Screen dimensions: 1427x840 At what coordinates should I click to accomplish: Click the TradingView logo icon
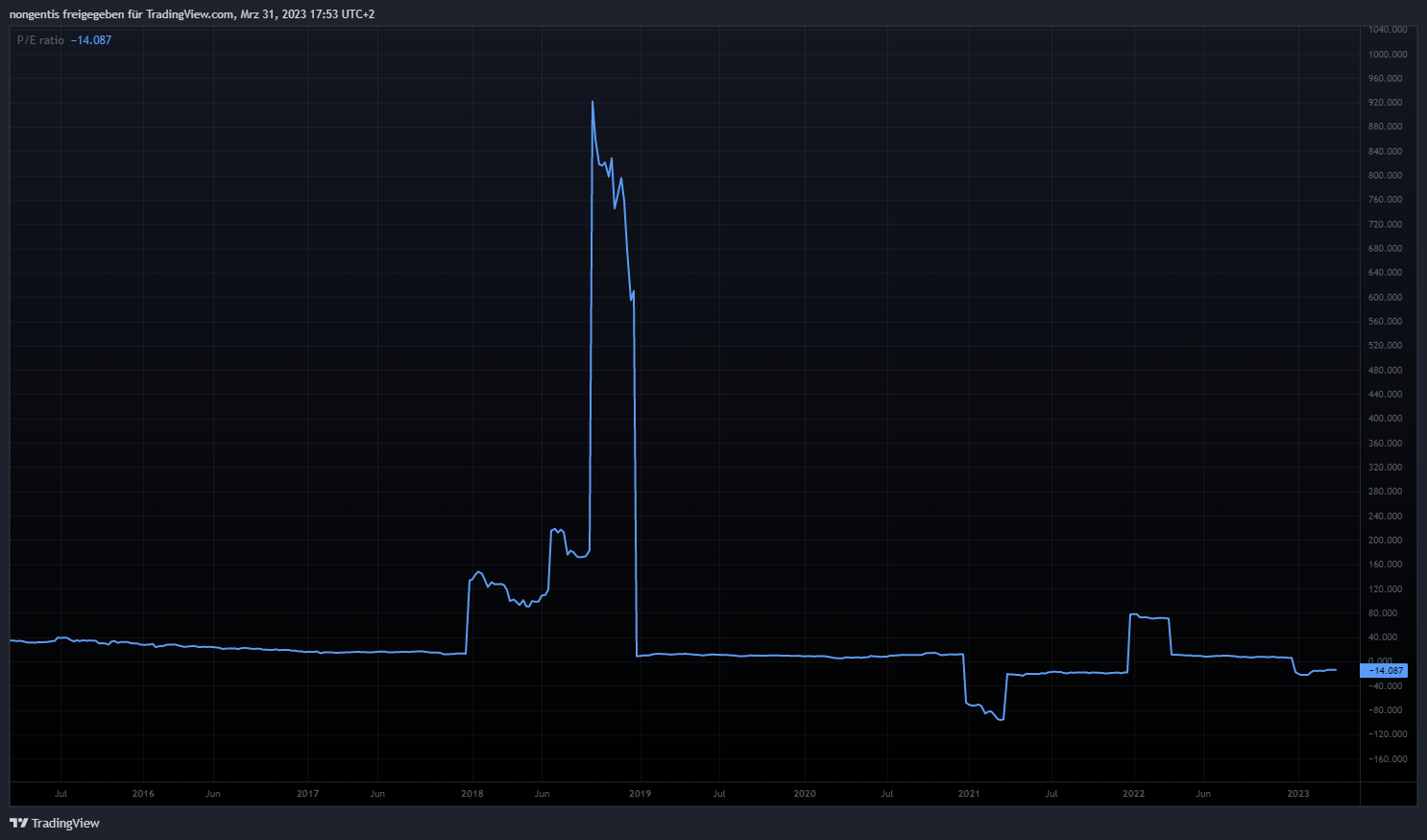[x=18, y=823]
